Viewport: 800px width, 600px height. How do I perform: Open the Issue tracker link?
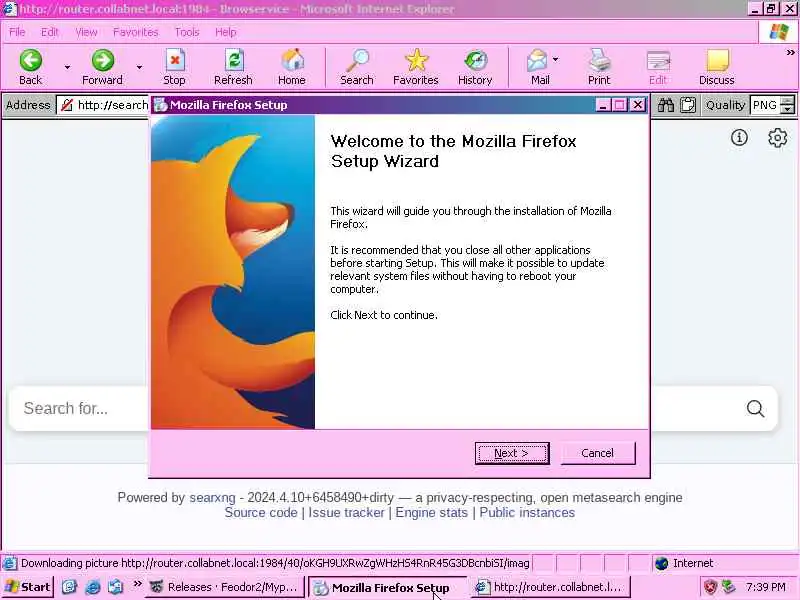click(346, 513)
